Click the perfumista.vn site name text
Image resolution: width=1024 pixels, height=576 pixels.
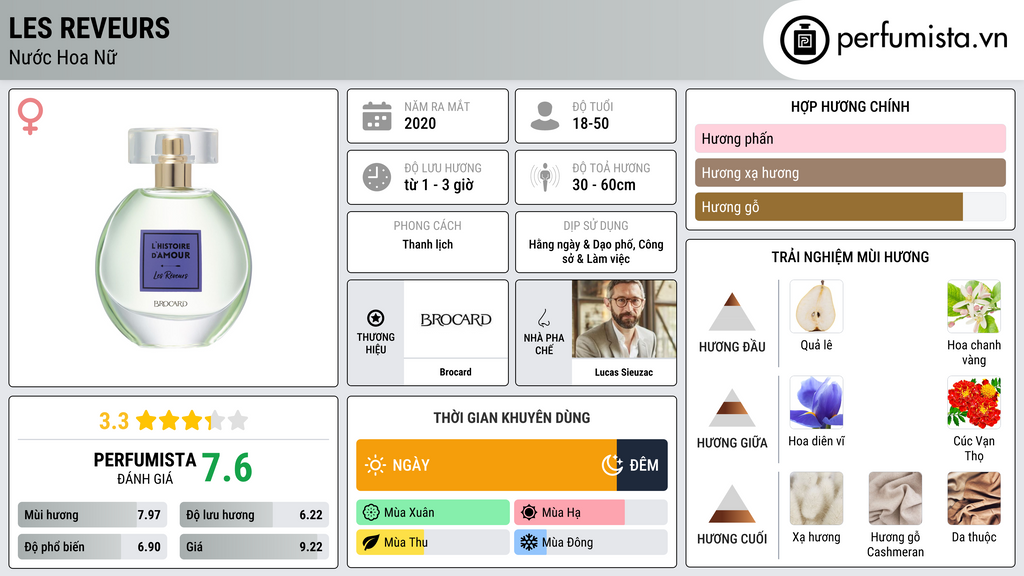(922, 38)
